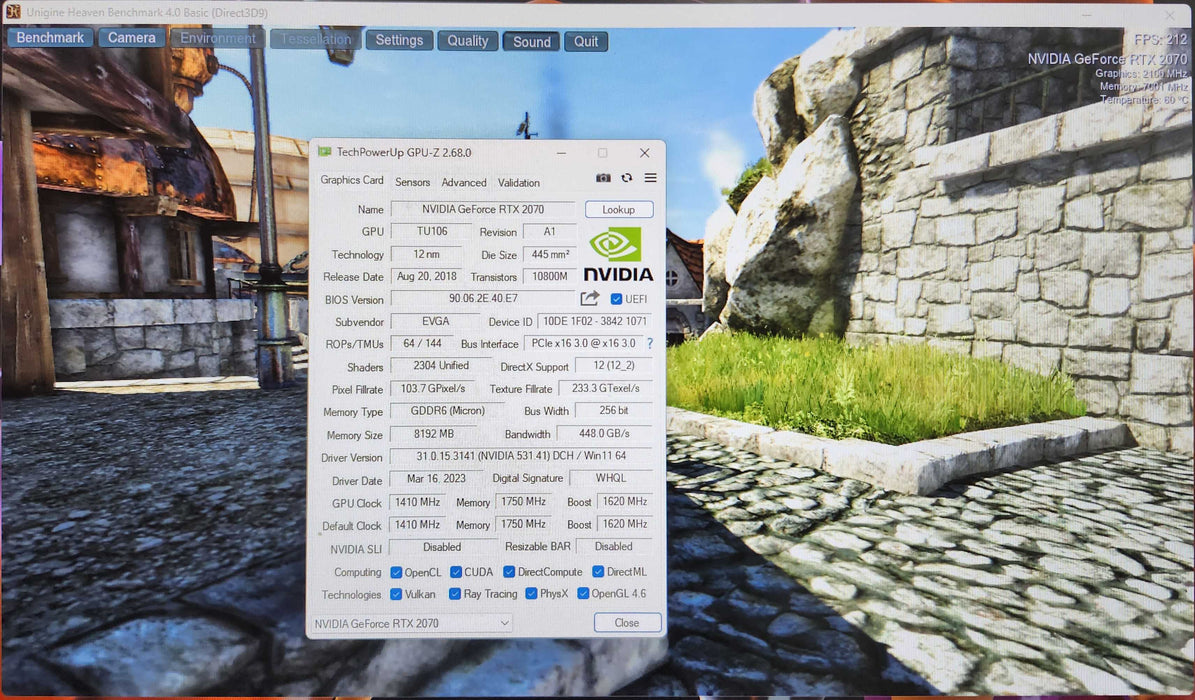Click the Die Size 445 mm² field
This screenshot has height=700, width=1195.
pos(550,254)
